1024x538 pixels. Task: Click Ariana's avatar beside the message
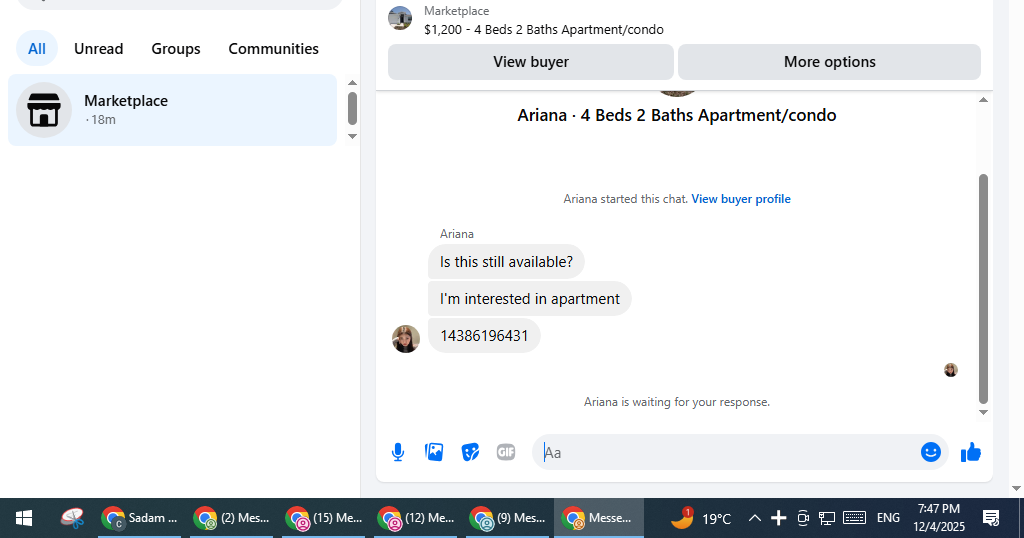click(x=406, y=339)
